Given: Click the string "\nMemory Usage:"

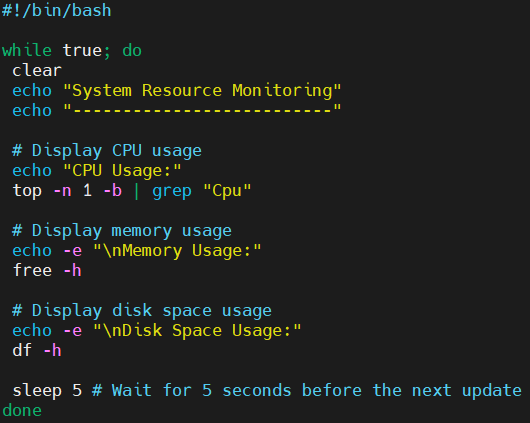Looking at the screenshot, I should tap(177, 251).
